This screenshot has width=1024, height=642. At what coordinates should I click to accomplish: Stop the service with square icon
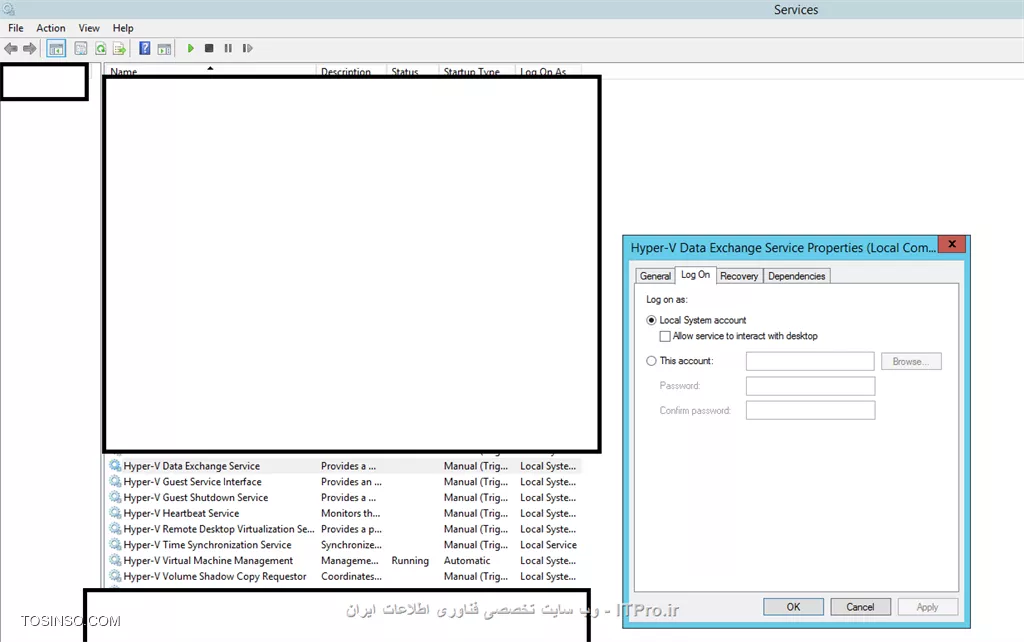click(209, 48)
